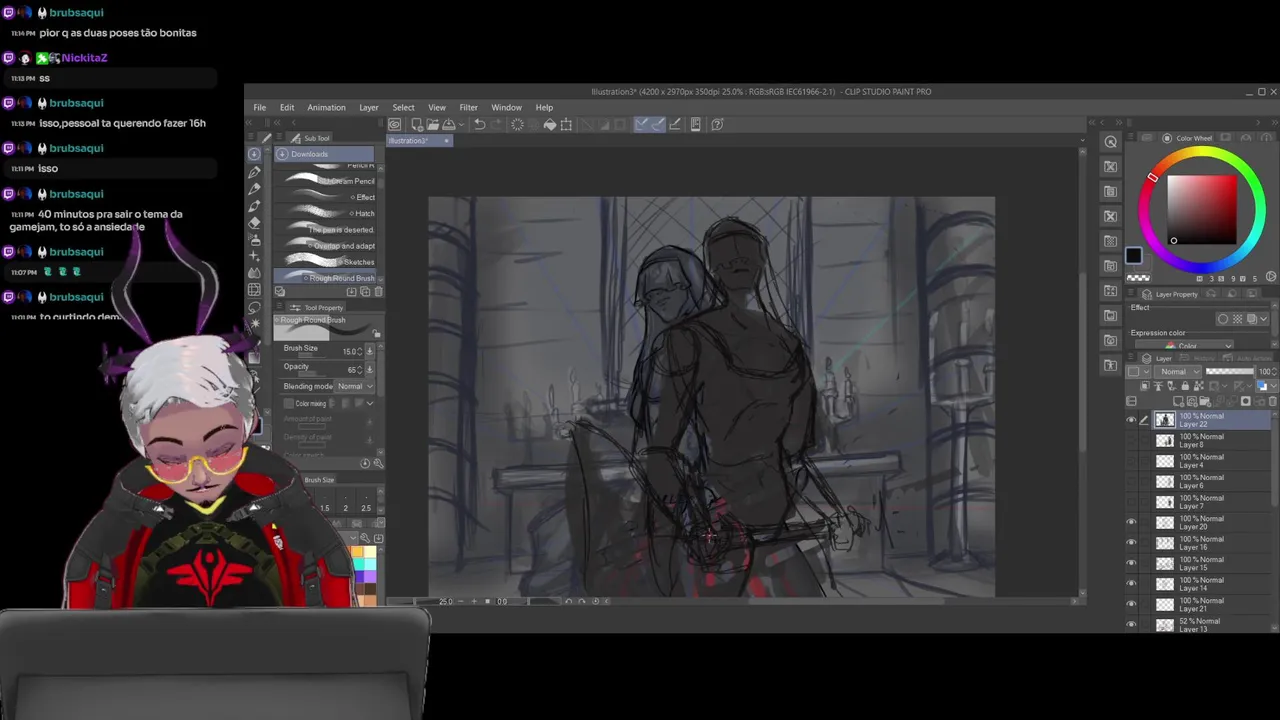
Task: Adjust the layer opacity slider in the Layer panel
Action: coord(1230,372)
